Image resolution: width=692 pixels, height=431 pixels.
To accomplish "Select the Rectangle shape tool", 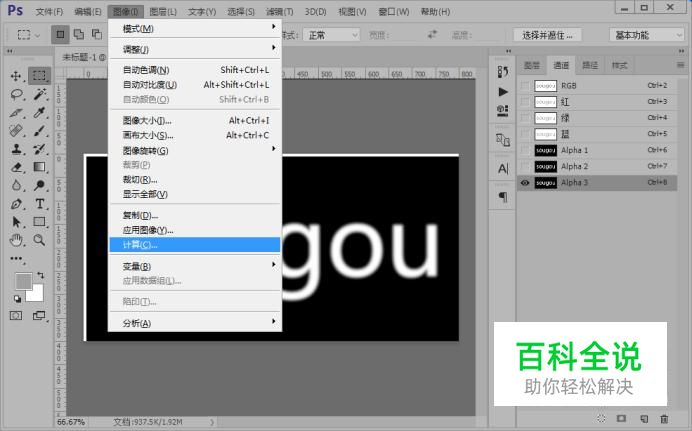I will pyautogui.click(x=39, y=222).
